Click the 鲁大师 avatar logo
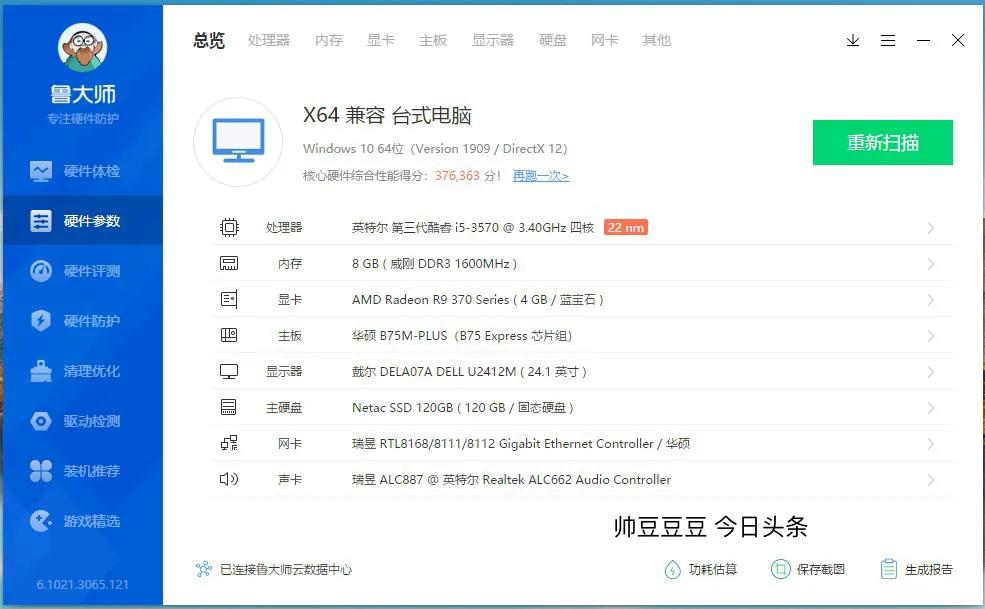The height and width of the screenshot is (609, 985). pos(82,45)
